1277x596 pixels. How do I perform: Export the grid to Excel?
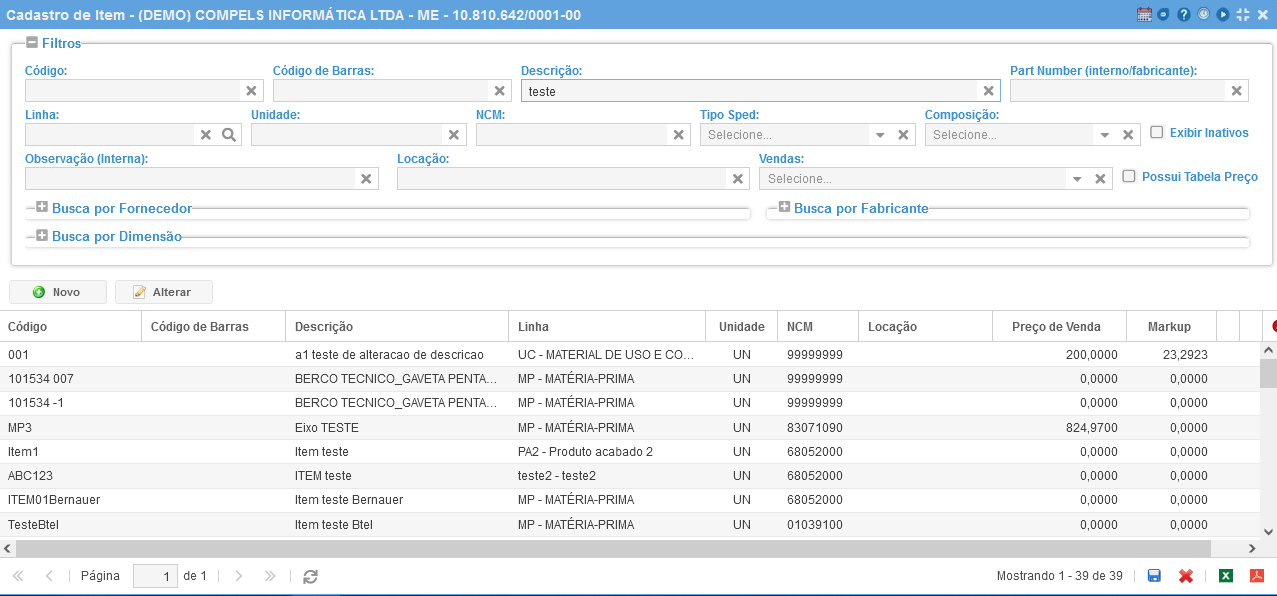(1225, 576)
